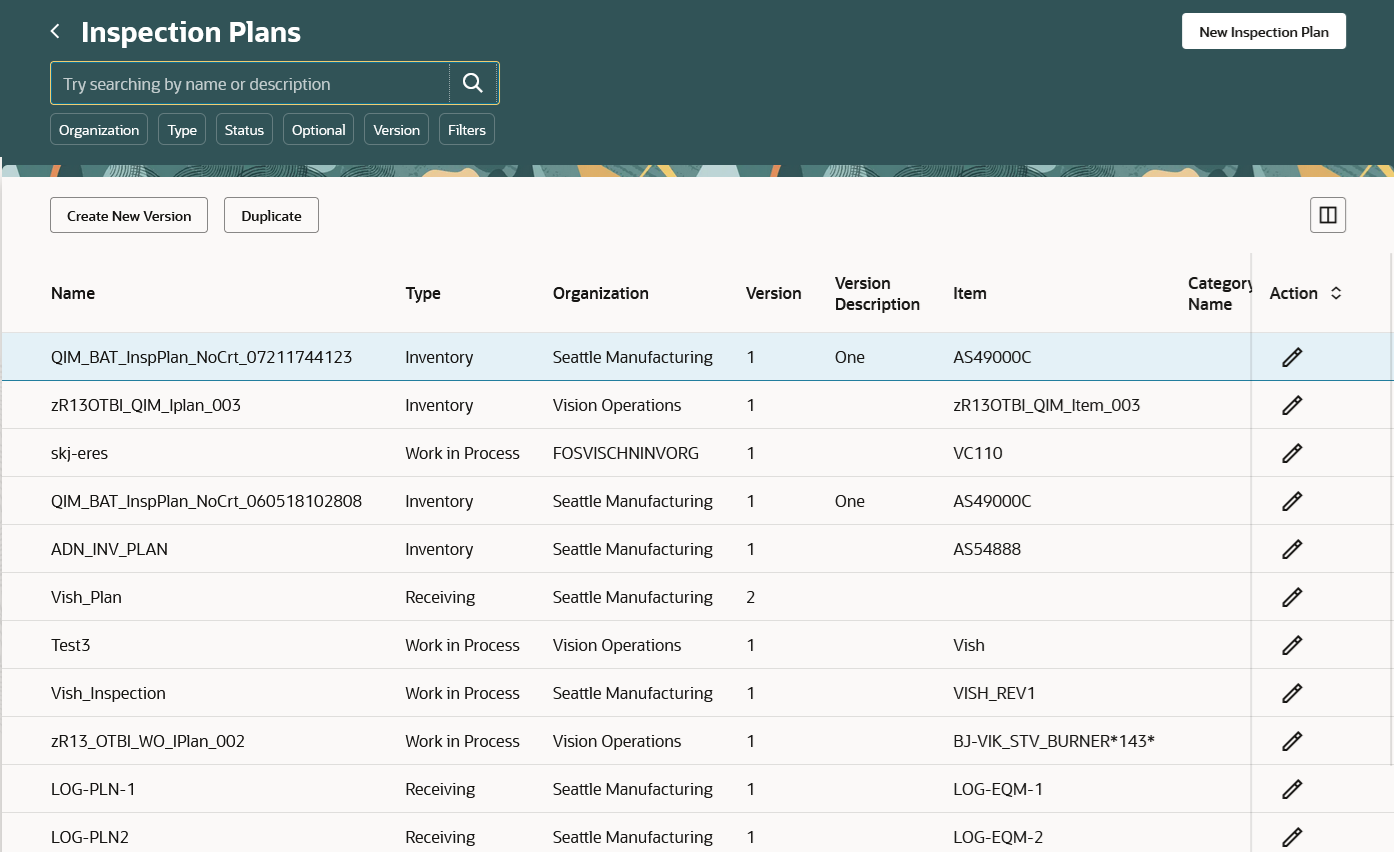
Task: Open the edit pencil for skj-eres
Action: tap(1292, 452)
